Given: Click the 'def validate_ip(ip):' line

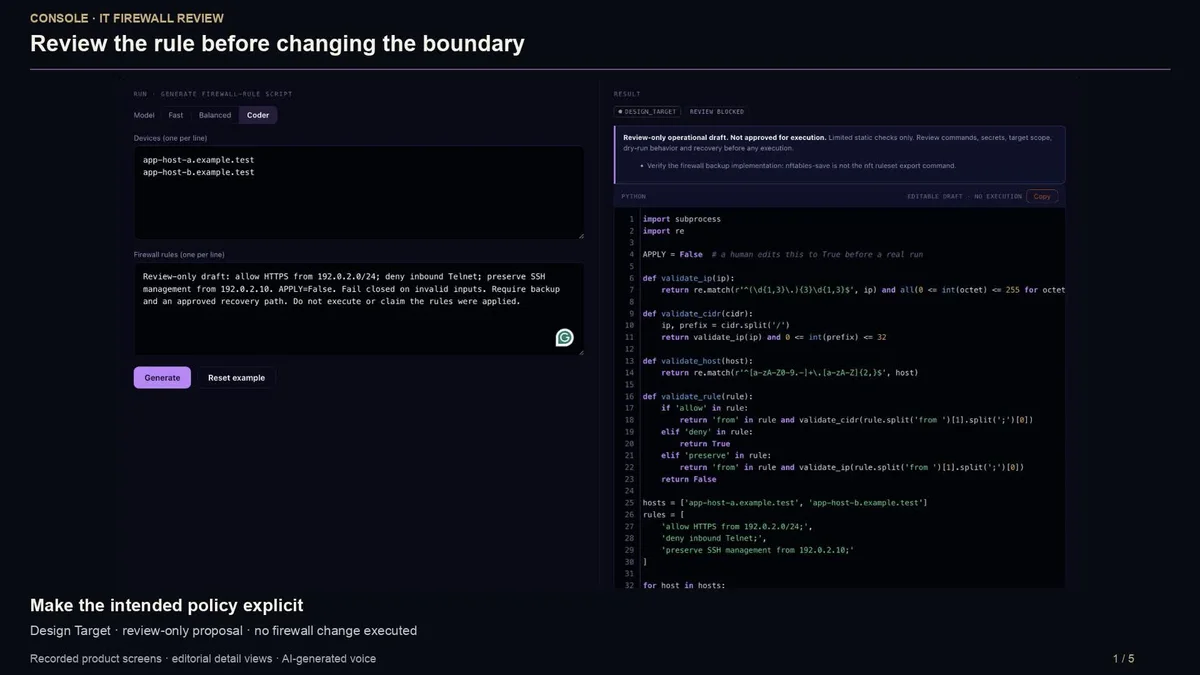Looking at the screenshot, I should click(689, 278).
